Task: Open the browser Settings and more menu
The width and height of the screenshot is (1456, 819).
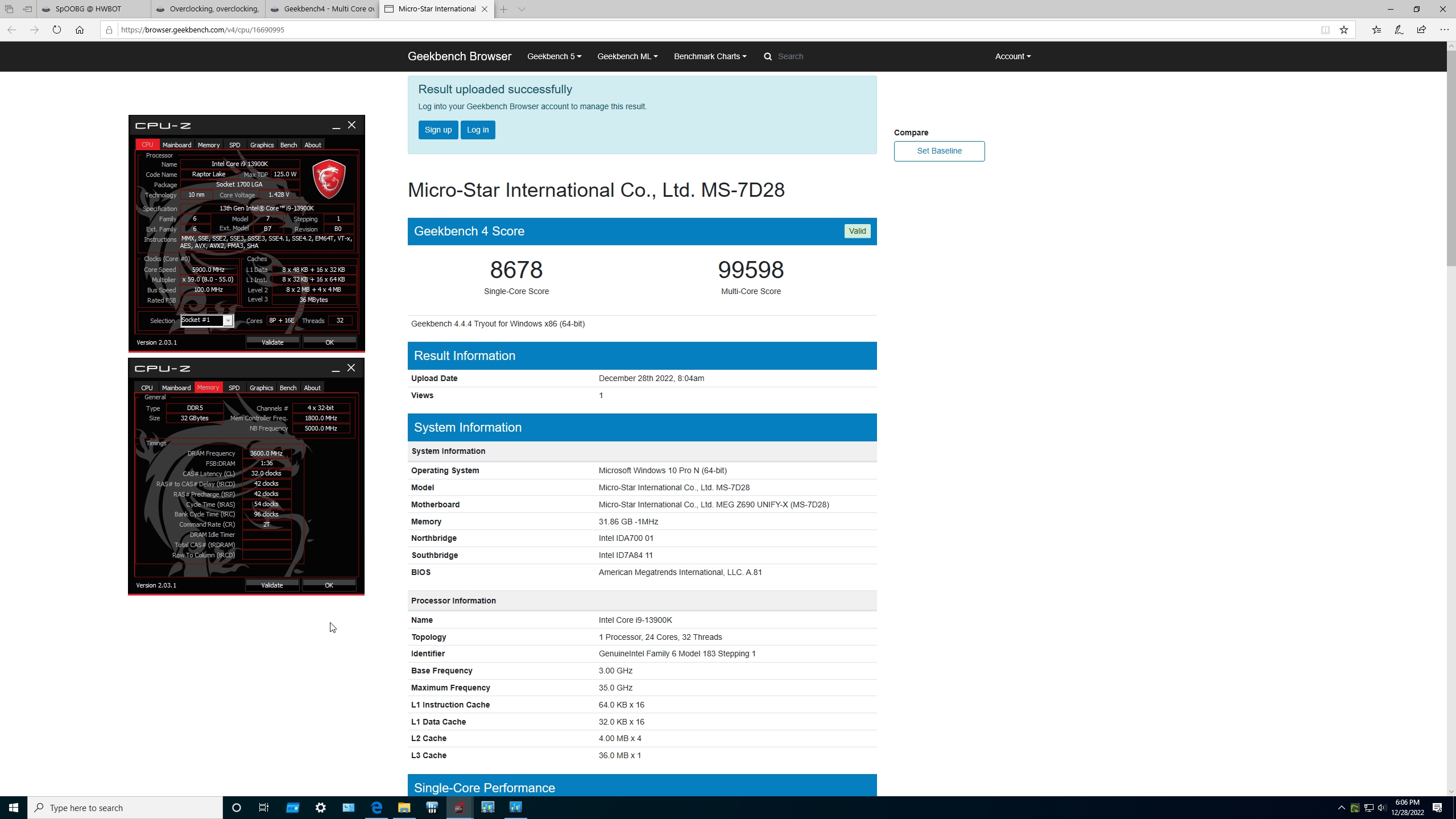Action: 1444,30
